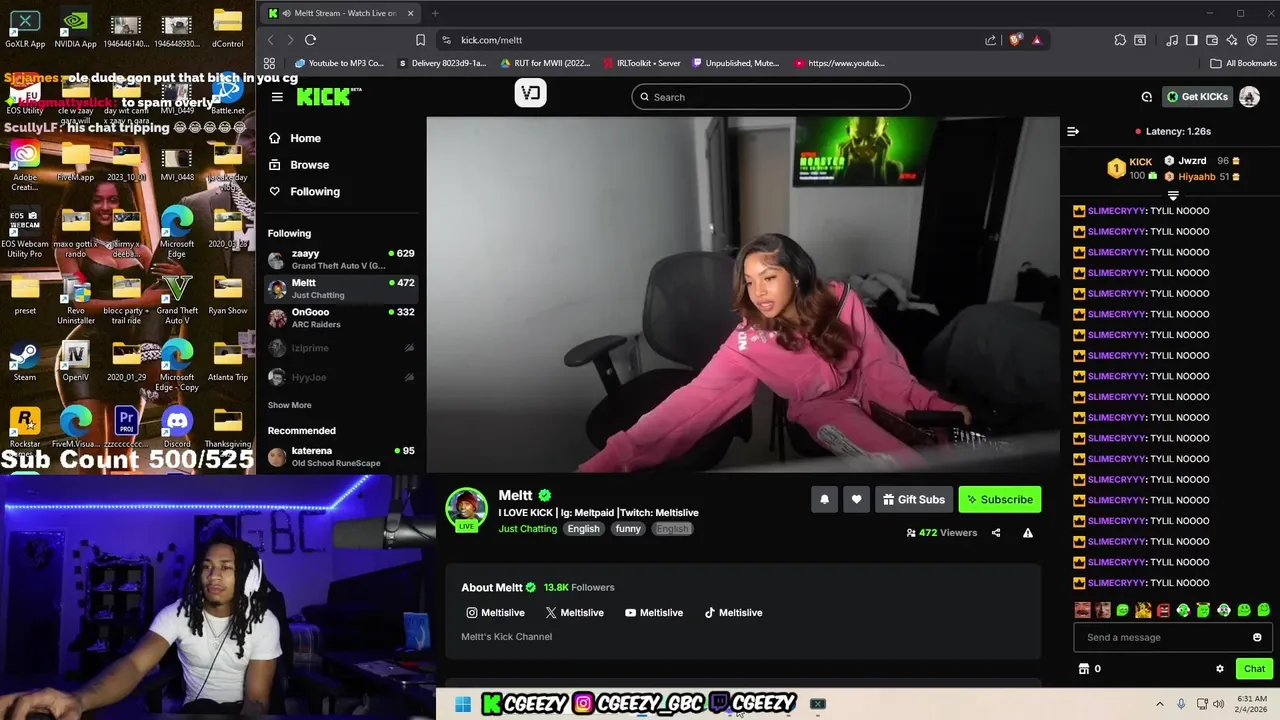1280x720 pixels.
Task: Open the volume icon in system tray
Action: click(1218, 704)
